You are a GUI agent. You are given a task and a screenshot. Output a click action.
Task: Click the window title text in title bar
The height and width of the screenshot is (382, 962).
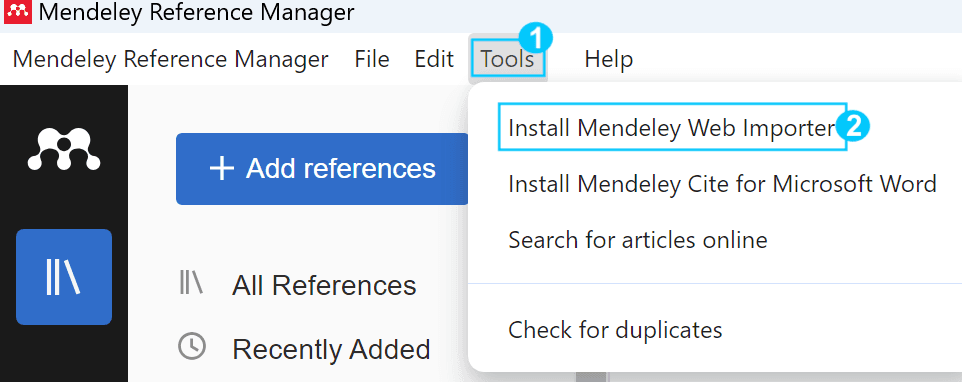196,12
